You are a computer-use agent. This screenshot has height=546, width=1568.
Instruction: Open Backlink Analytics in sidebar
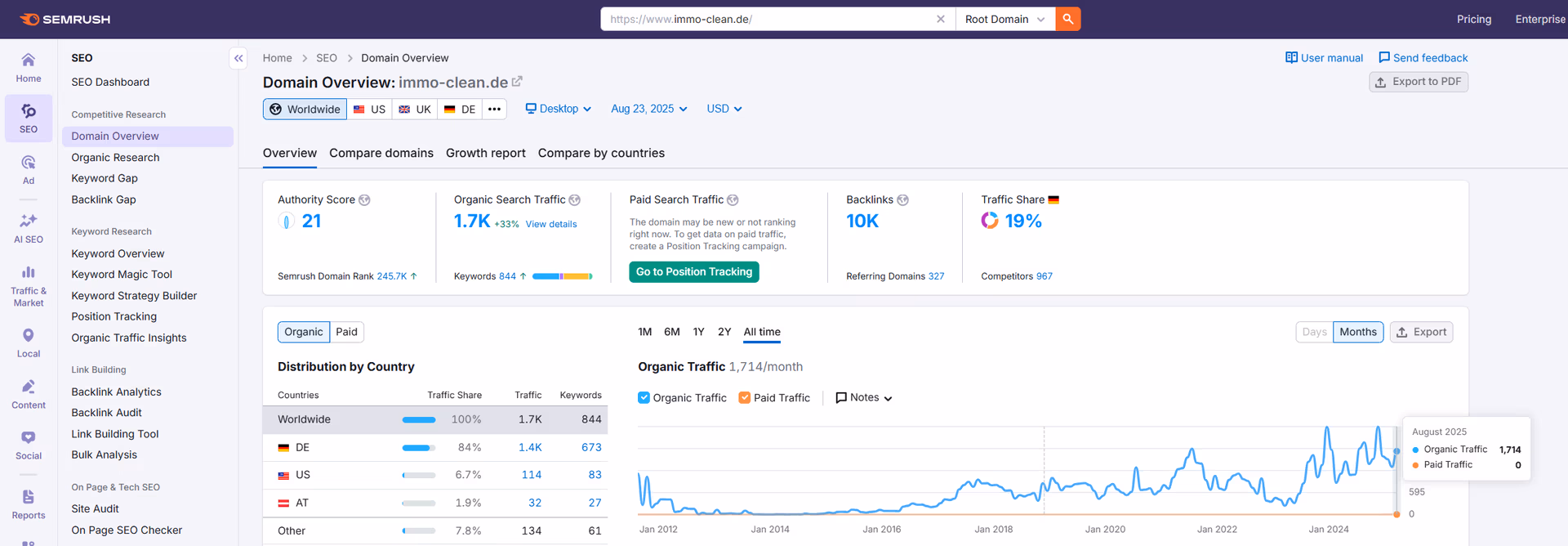click(x=116, y=392)
